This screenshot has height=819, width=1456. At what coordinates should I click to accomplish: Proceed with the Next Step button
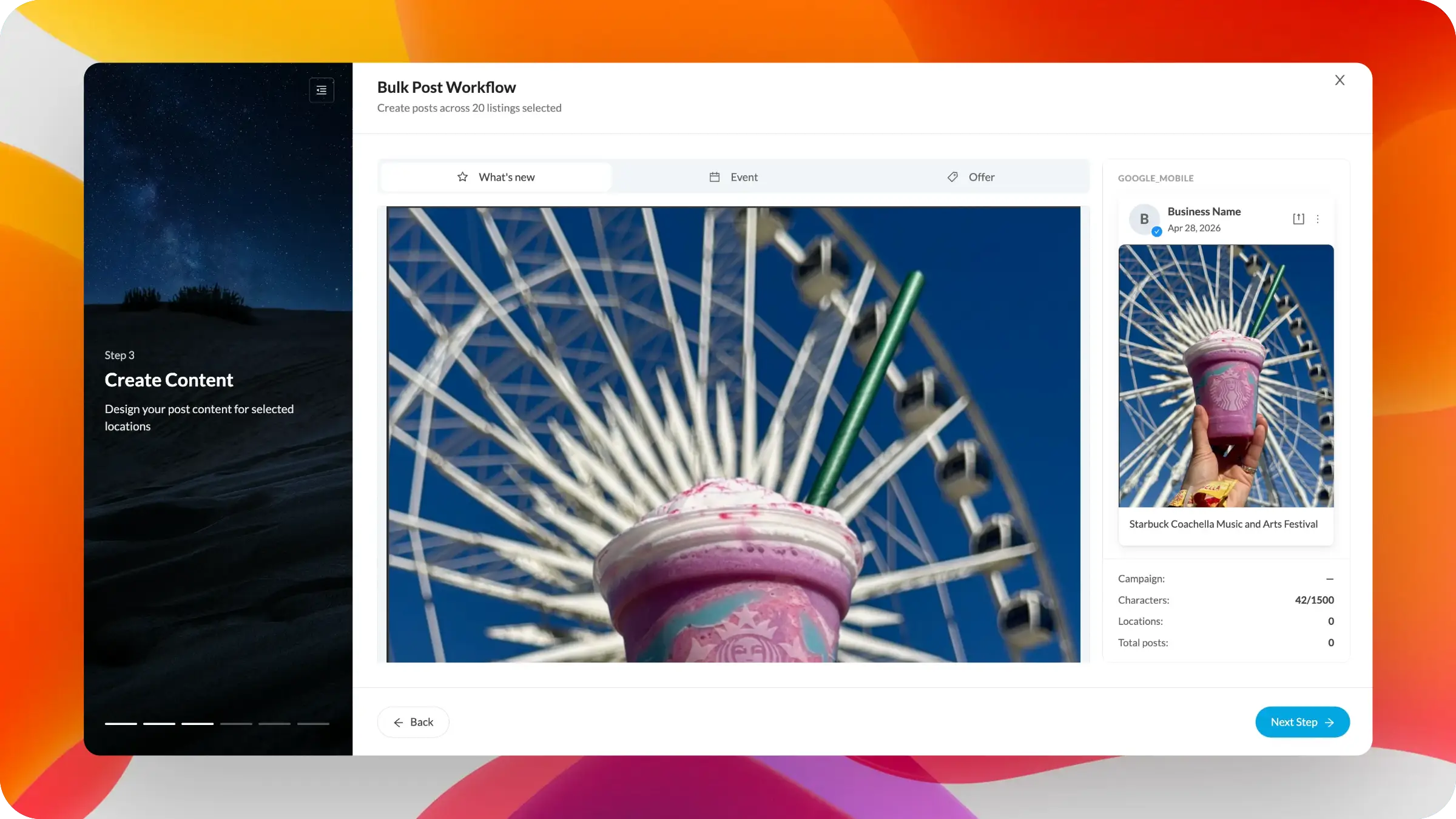click(x=1302, y=722)
